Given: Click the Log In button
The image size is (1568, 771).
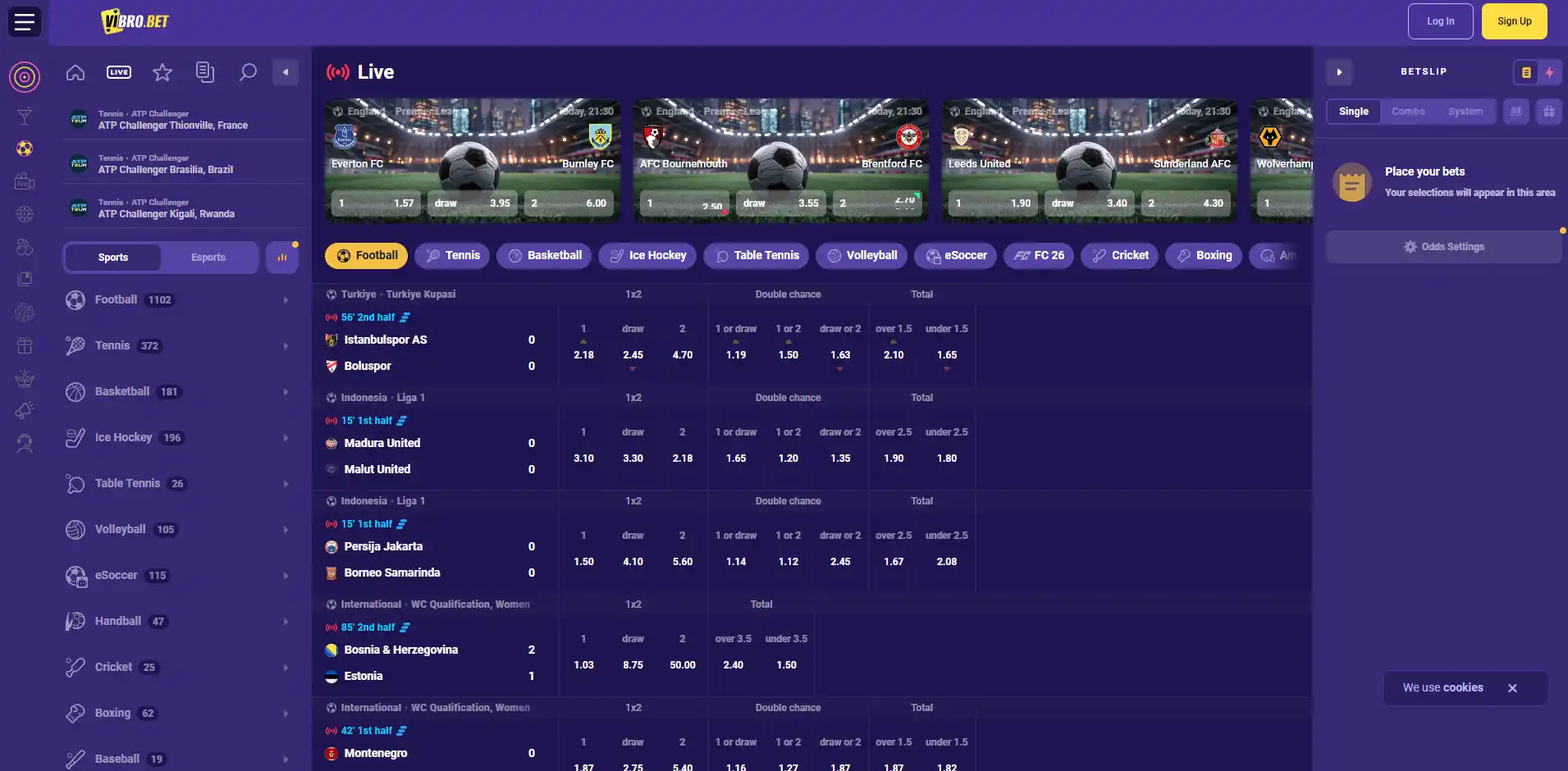Looking at the screenshot, I should (1441, 21).
